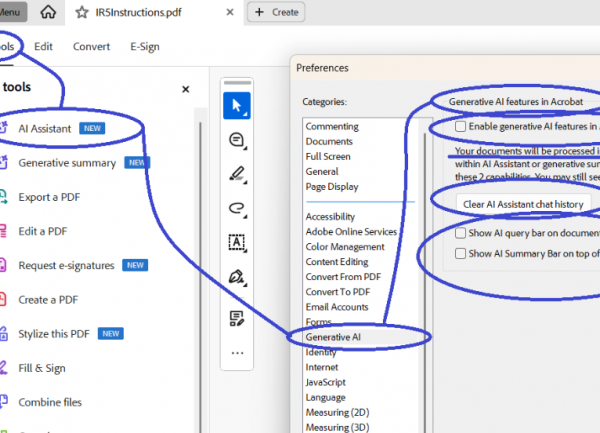Screen dimensions: 600x433
Task: Select Commenting category
Action: click(332, 126)
